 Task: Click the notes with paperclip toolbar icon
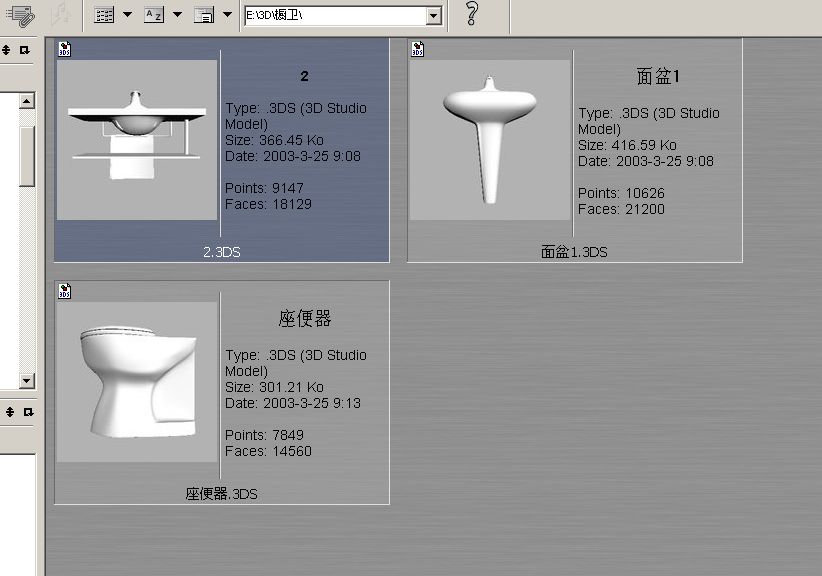point(20,15)
